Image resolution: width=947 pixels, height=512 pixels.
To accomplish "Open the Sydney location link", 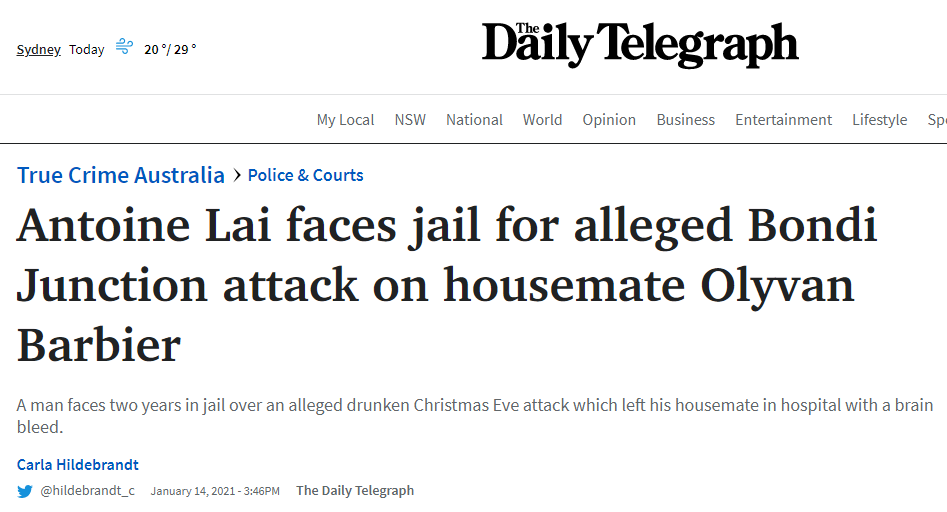I will pos(39,50).
